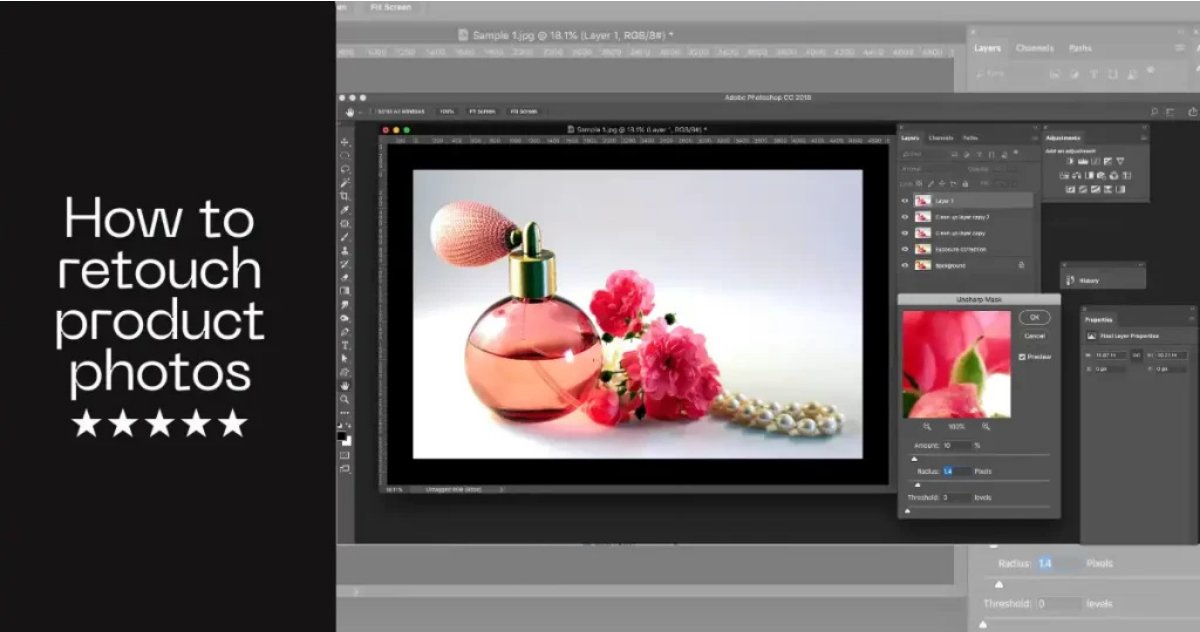Click the Fit Screen button

pos(482,112)
